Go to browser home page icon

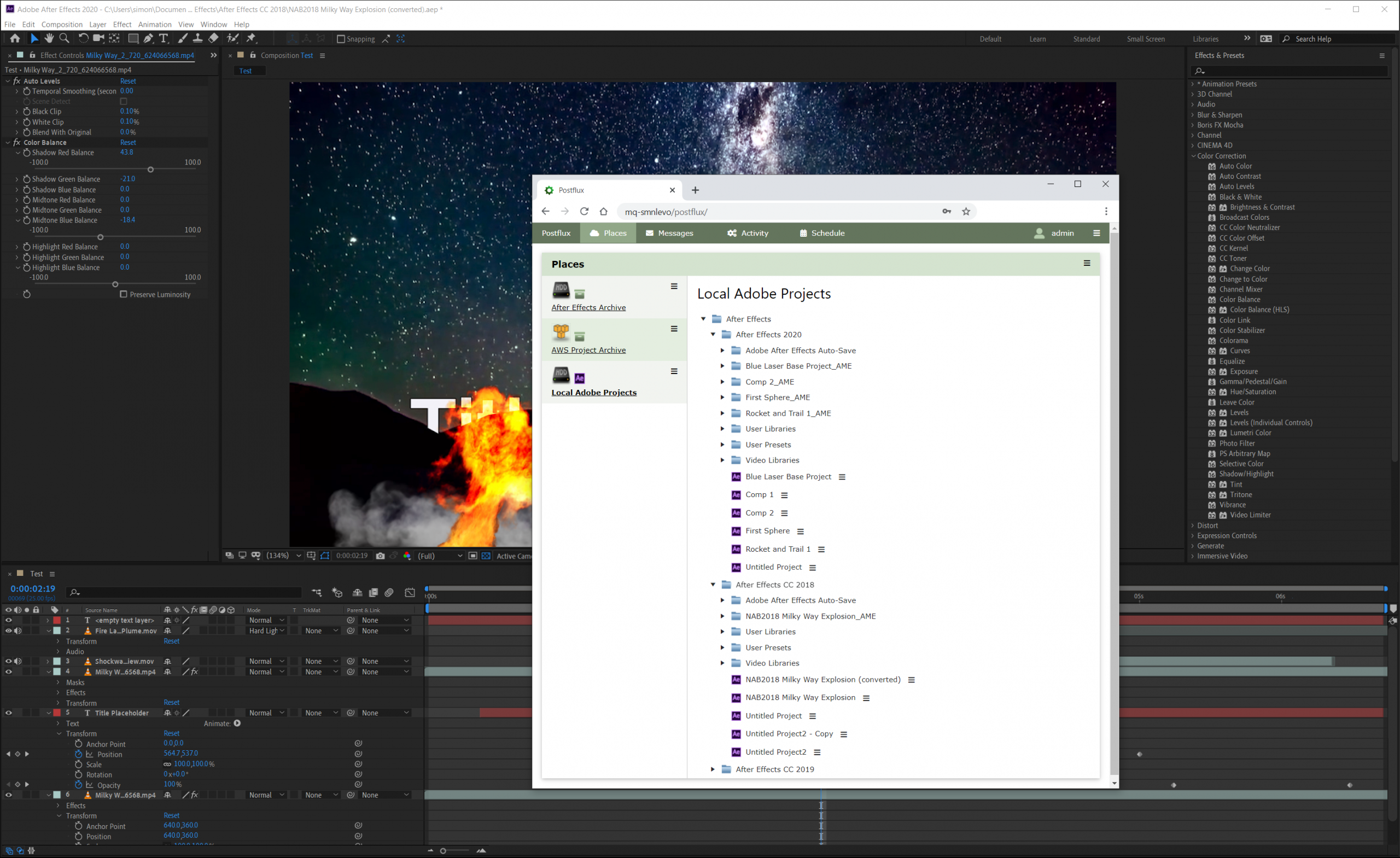click(603, 212)
